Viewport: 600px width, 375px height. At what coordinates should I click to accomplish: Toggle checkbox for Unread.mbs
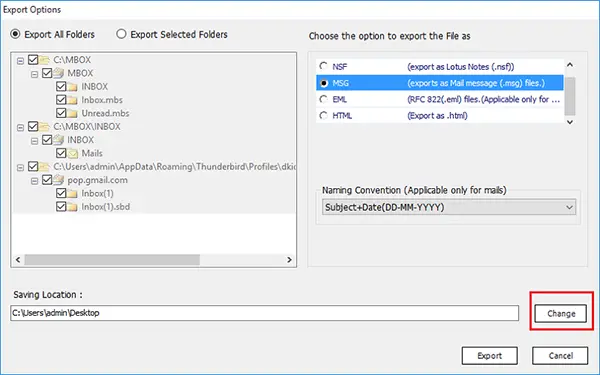pyautogui.click(x=61, y=113)
